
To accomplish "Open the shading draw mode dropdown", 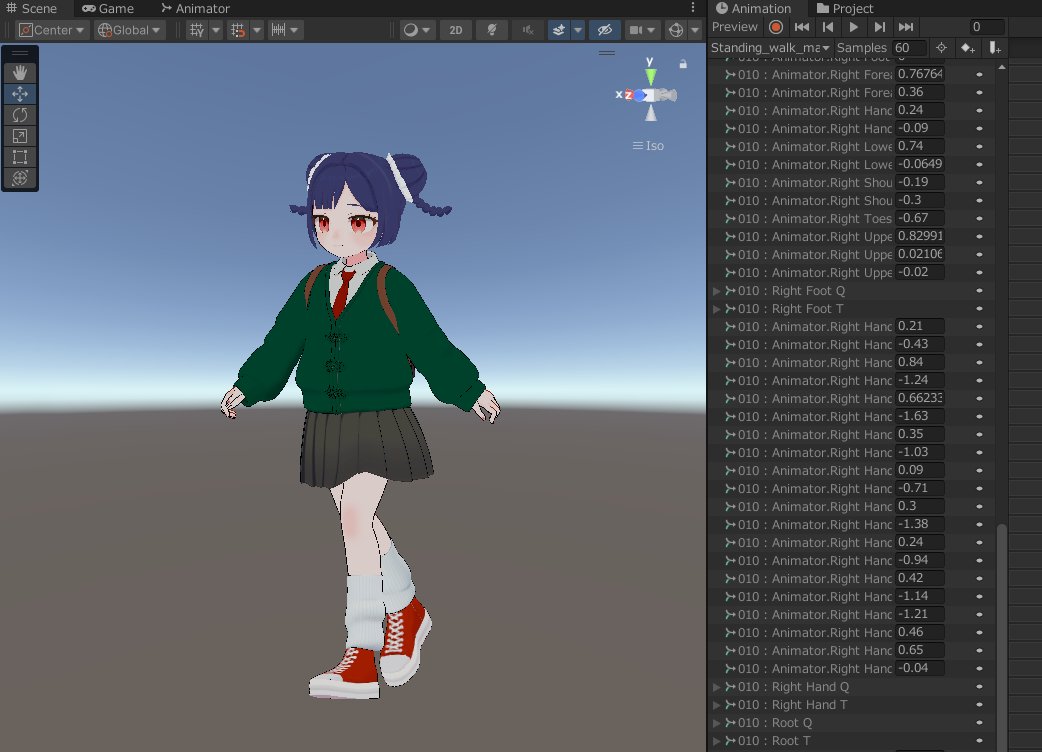I will pyautogui.click(x=417, y=30).
